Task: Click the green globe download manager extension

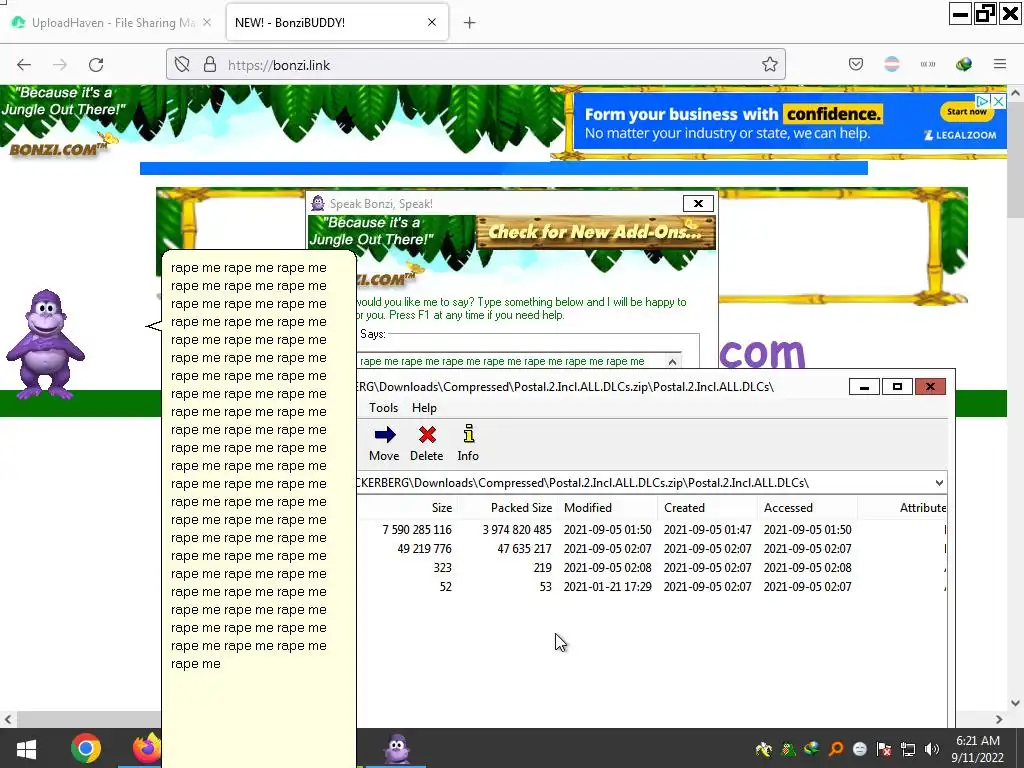Action: (x=963, y=65)
